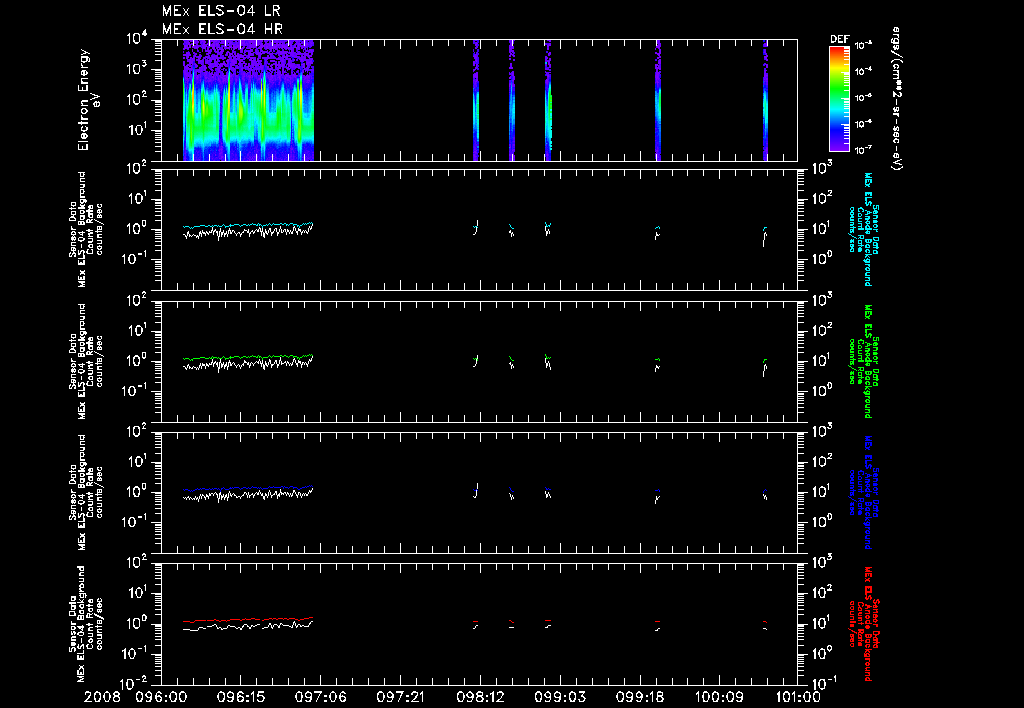Click the DEF rainbow color bar
Image resolution: width=1024 pixels, height=708 pixels.
839,99
